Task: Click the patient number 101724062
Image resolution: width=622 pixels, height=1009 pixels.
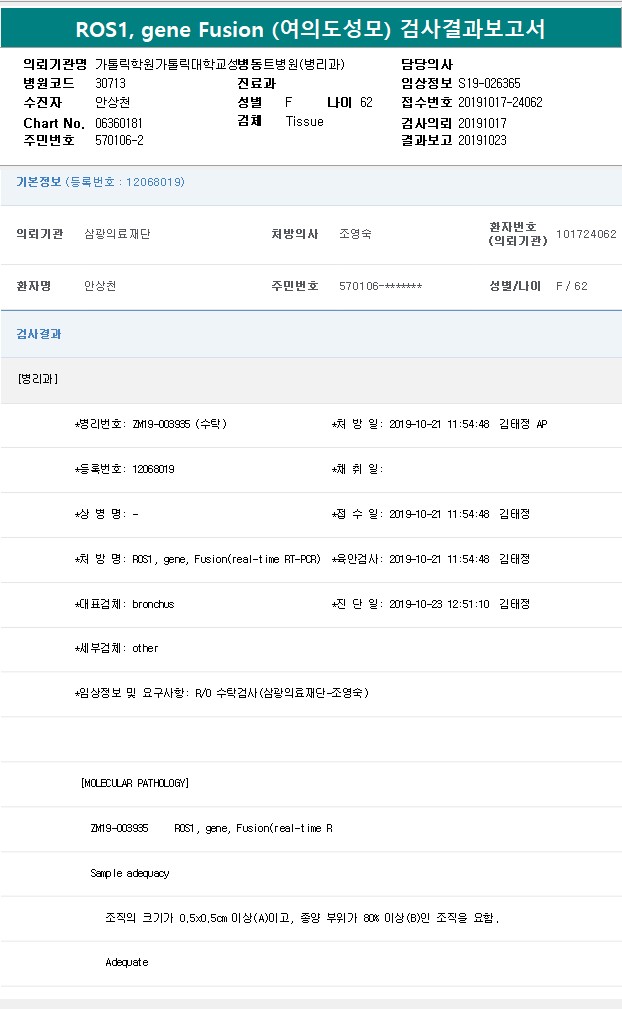Action: pyautogui.click(x=586, y=234)
